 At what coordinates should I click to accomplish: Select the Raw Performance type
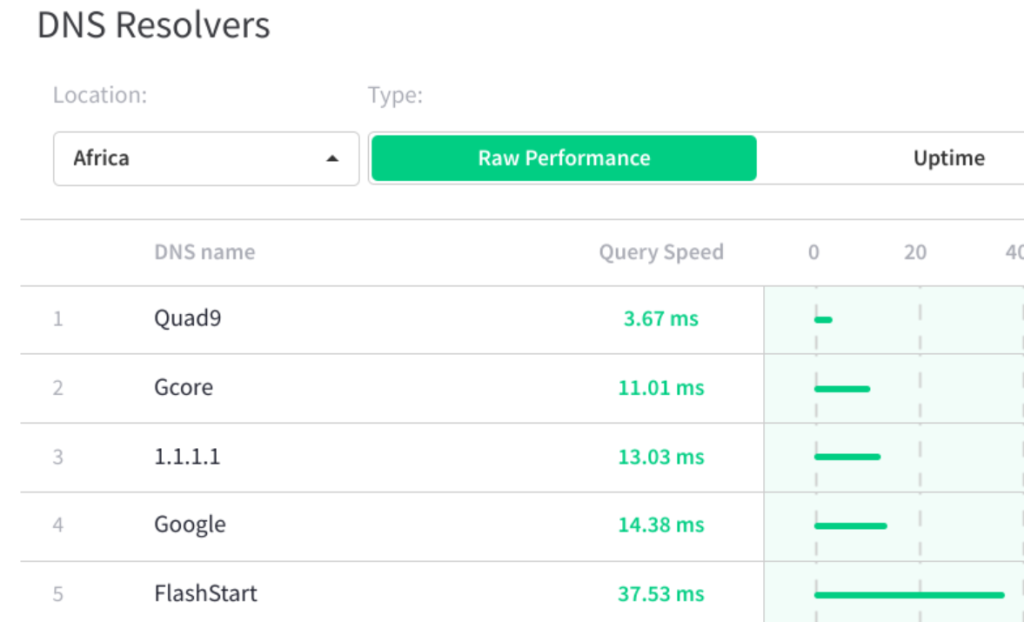564,158
